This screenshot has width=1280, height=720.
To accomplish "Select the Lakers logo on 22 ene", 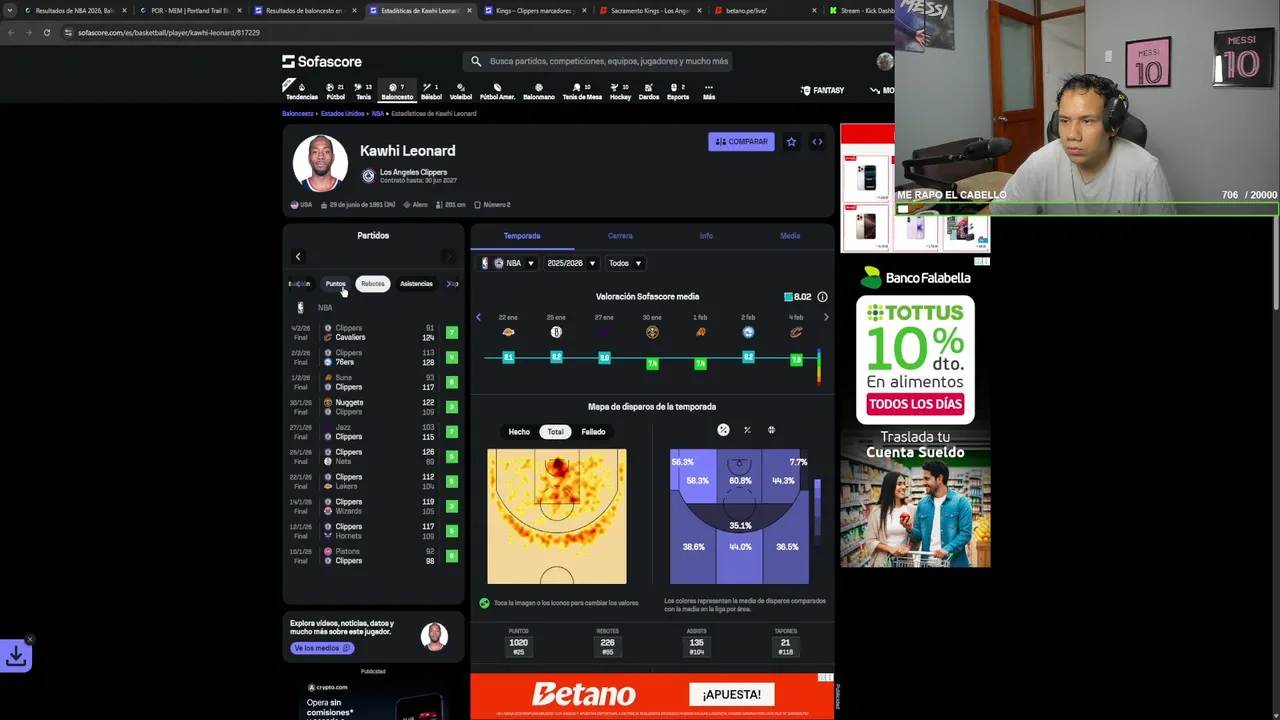I will (508, 332).
